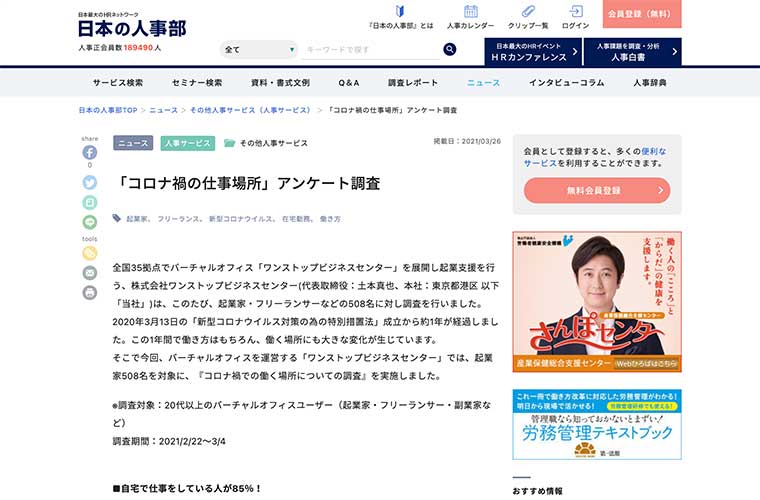Open 人事カレンダー calendar icon

coord(470,11)
